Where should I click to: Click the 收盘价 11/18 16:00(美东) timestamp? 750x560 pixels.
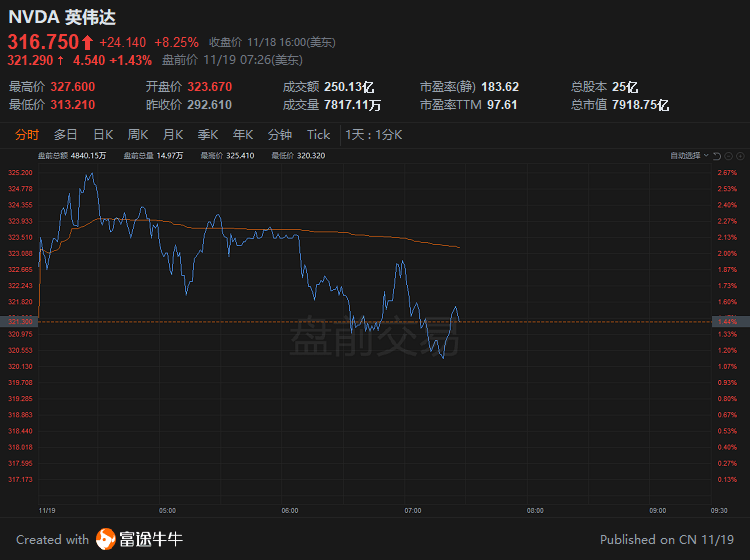coord(272,43)
